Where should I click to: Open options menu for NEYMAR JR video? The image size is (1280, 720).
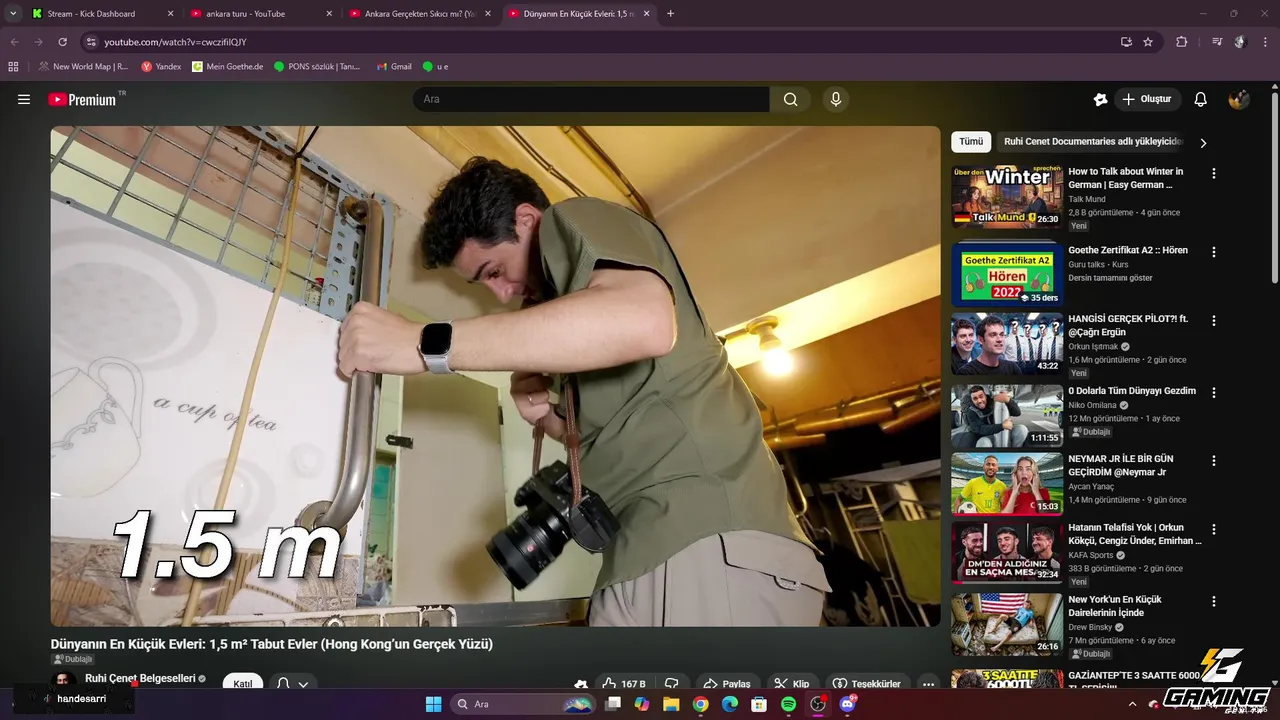click(x=1214, y=461)
